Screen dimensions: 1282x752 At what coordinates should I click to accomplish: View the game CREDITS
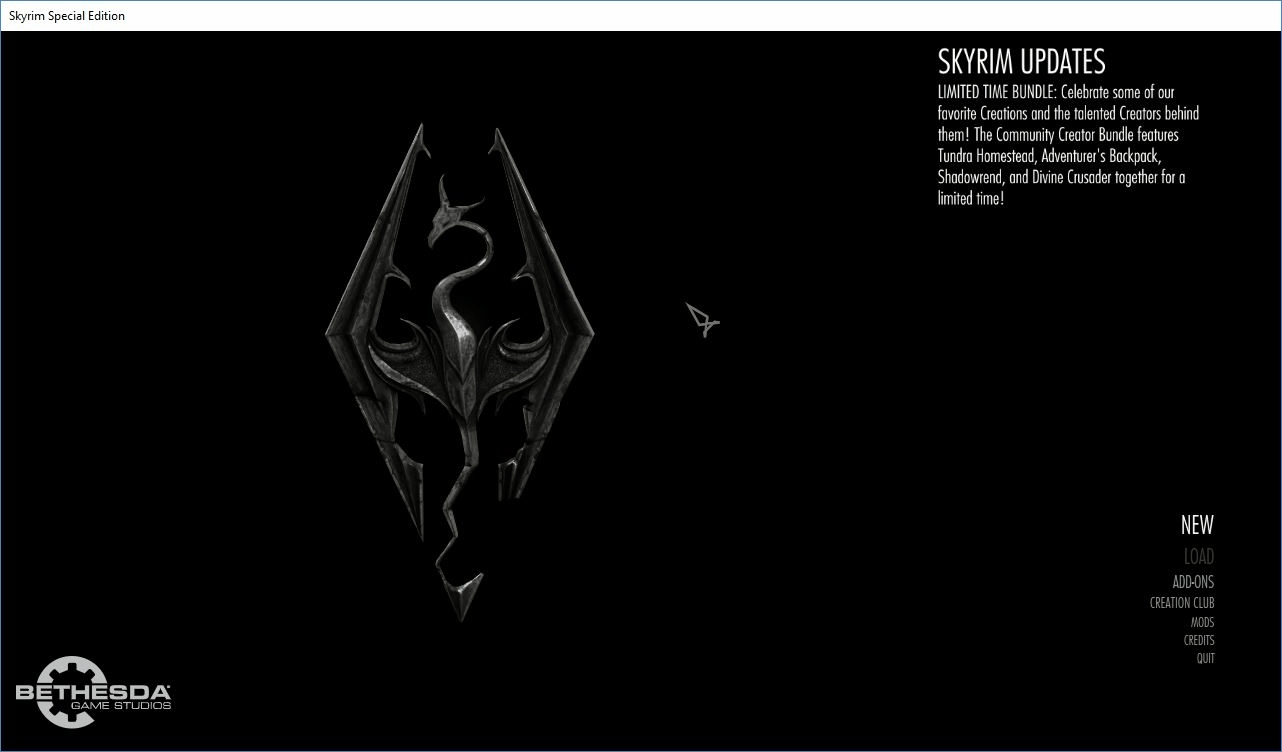click(x=1198, y=640)
